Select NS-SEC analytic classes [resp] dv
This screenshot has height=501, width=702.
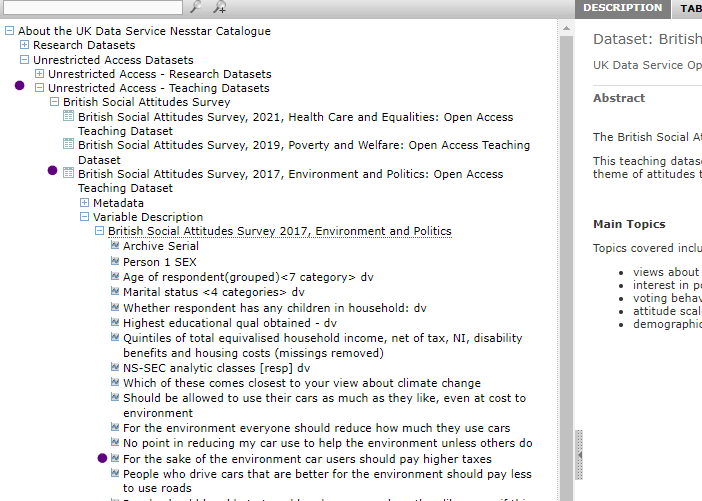(217, 368)
